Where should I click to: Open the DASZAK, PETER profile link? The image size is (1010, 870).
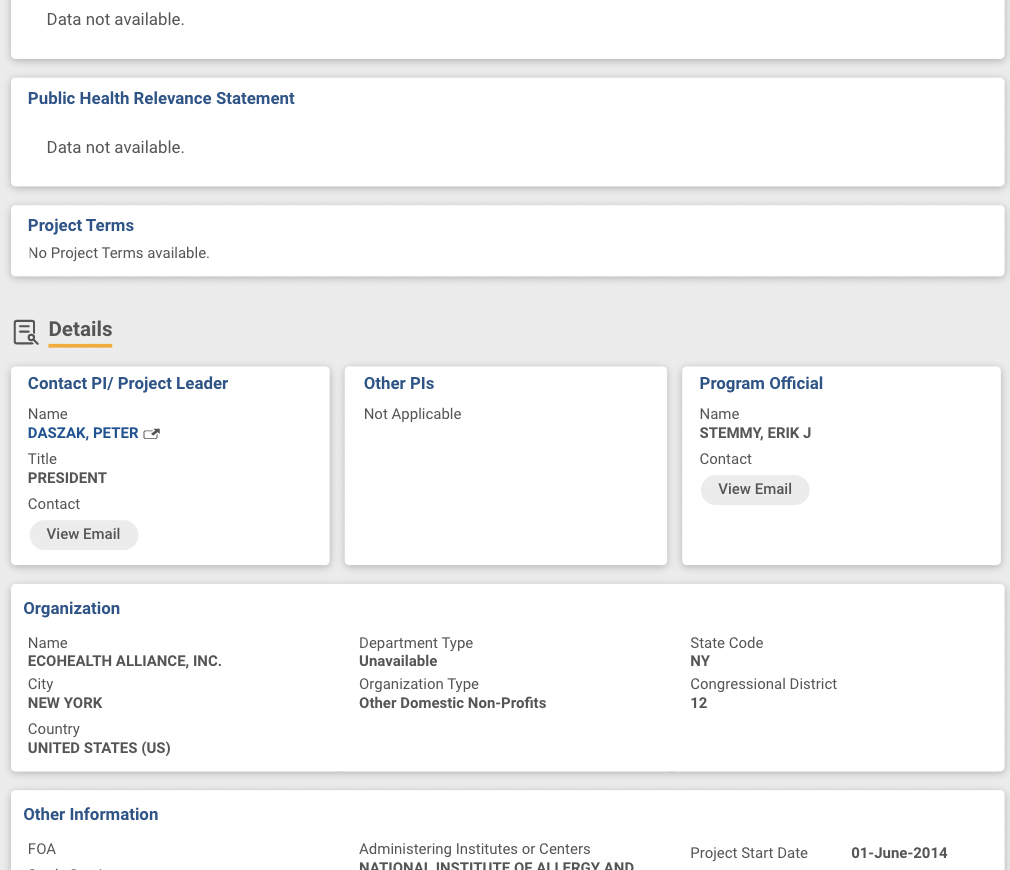point(83,433)
